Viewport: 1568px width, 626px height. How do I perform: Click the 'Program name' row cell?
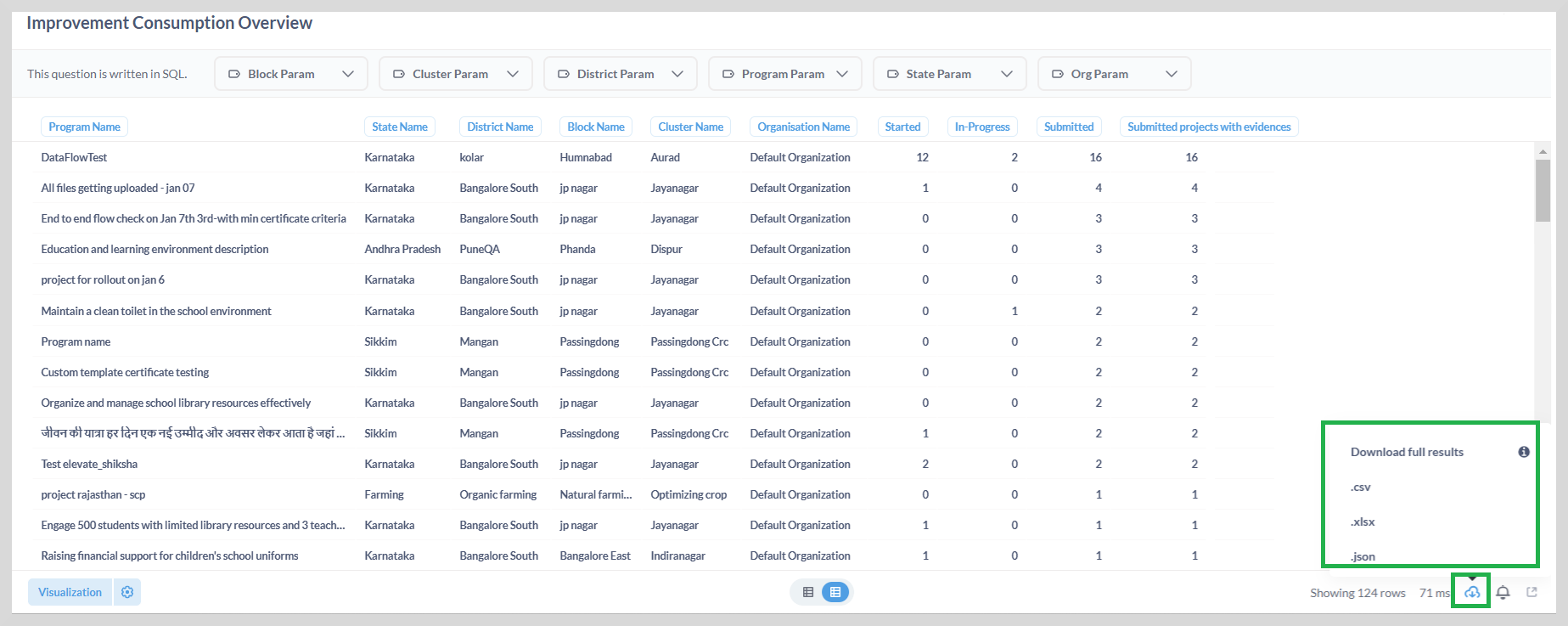click(76, 341)
